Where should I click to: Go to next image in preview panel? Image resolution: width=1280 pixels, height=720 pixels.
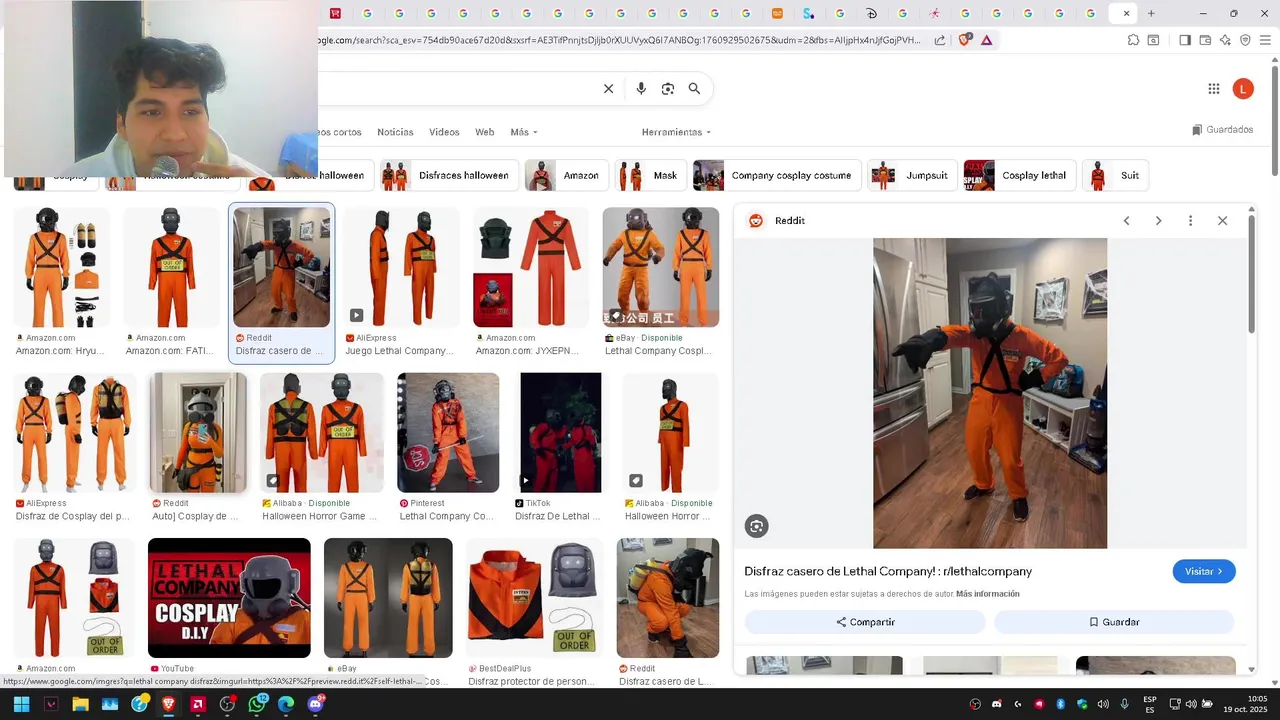click(1158, 221)
